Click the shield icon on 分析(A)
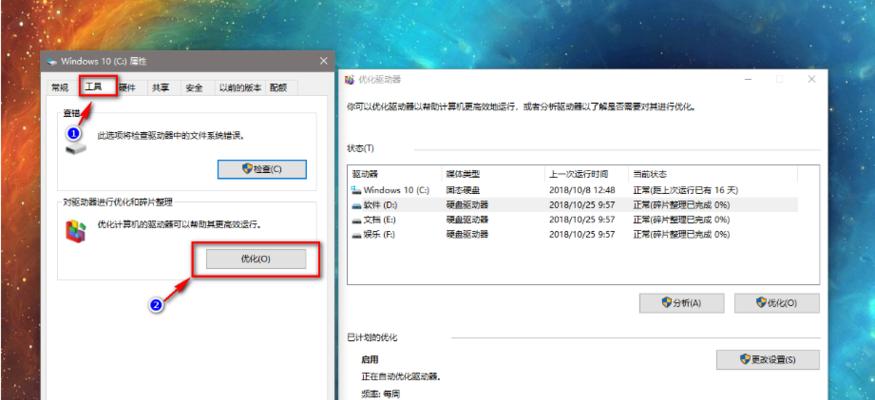The image size is (875, 400). pyautogui.click(x=667, y=302)
